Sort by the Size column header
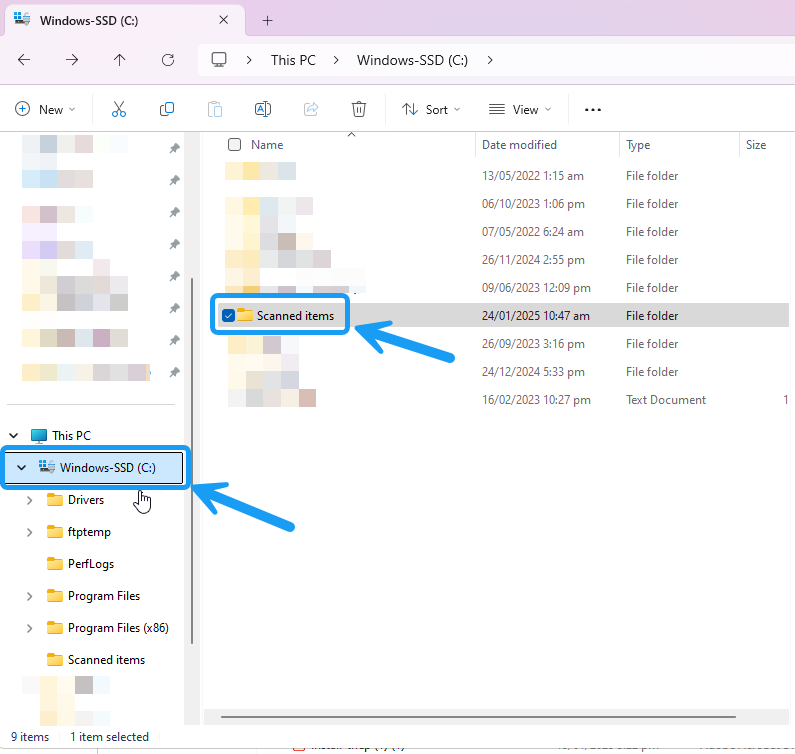This screenshot has height=754, width=795. [755, 145]
